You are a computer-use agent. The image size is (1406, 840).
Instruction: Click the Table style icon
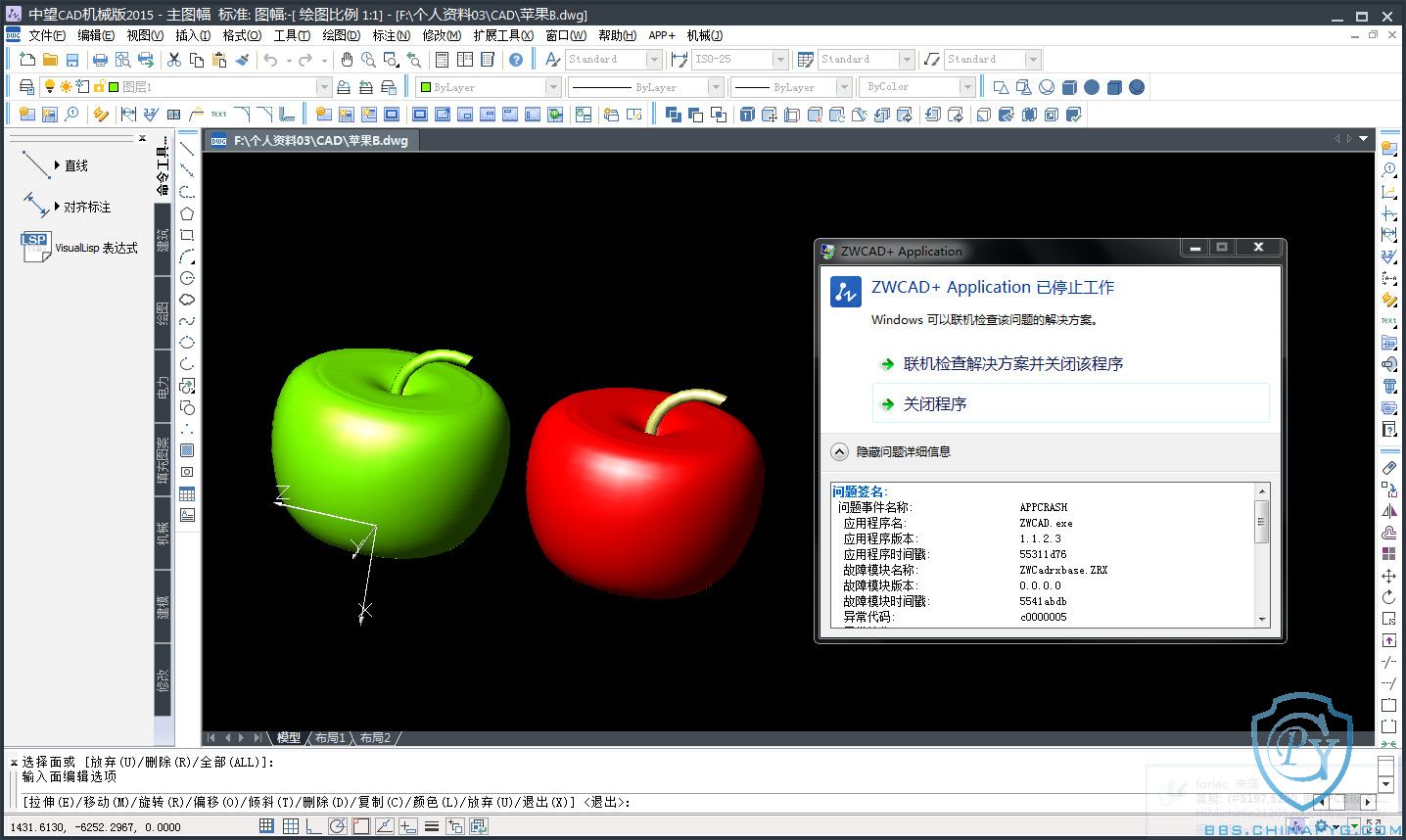(x=806, y=60)
